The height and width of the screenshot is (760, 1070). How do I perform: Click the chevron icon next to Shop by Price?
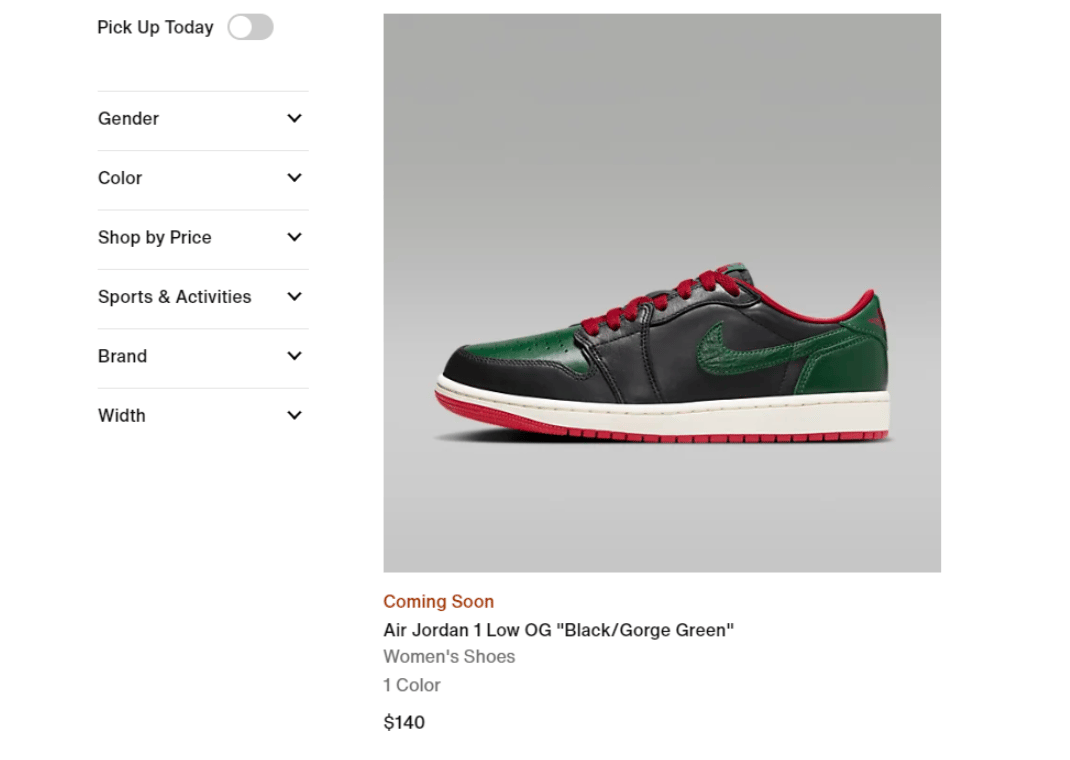coord(294,238)
